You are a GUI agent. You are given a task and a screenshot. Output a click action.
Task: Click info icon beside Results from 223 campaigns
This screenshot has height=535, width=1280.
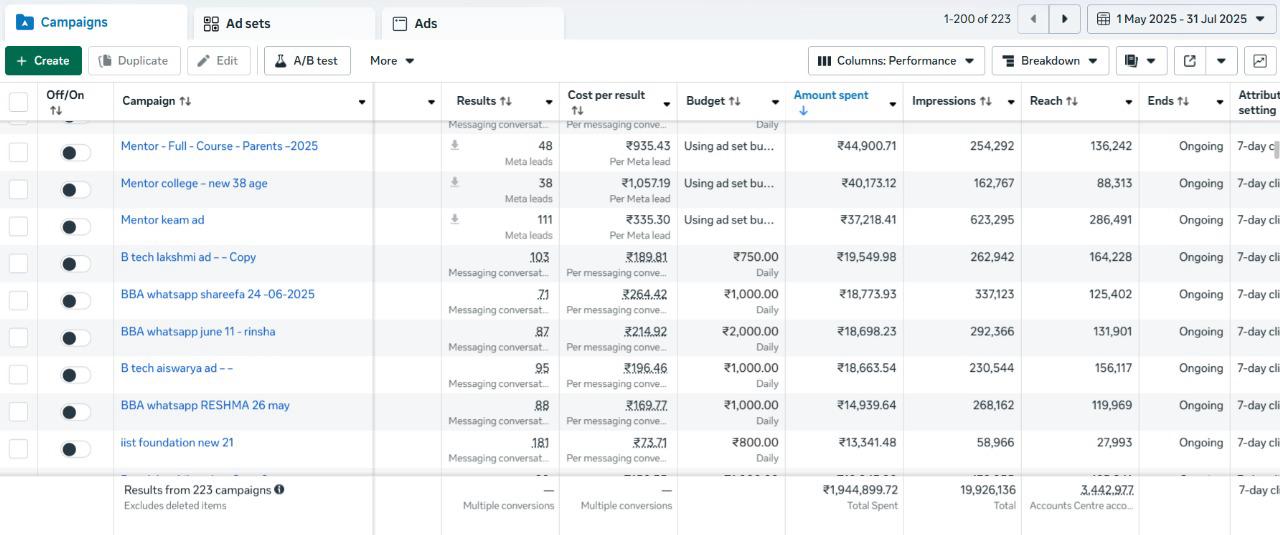(279, 490)
